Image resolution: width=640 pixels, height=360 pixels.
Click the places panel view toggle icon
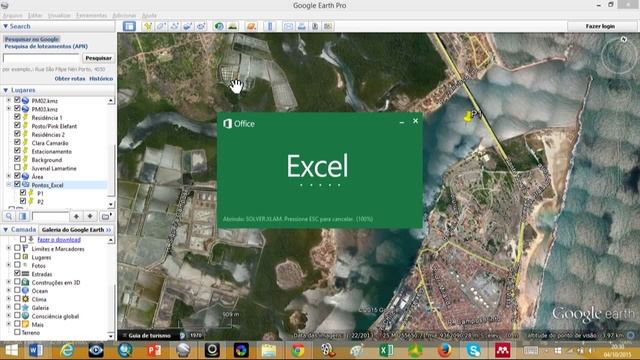(22, 216)
